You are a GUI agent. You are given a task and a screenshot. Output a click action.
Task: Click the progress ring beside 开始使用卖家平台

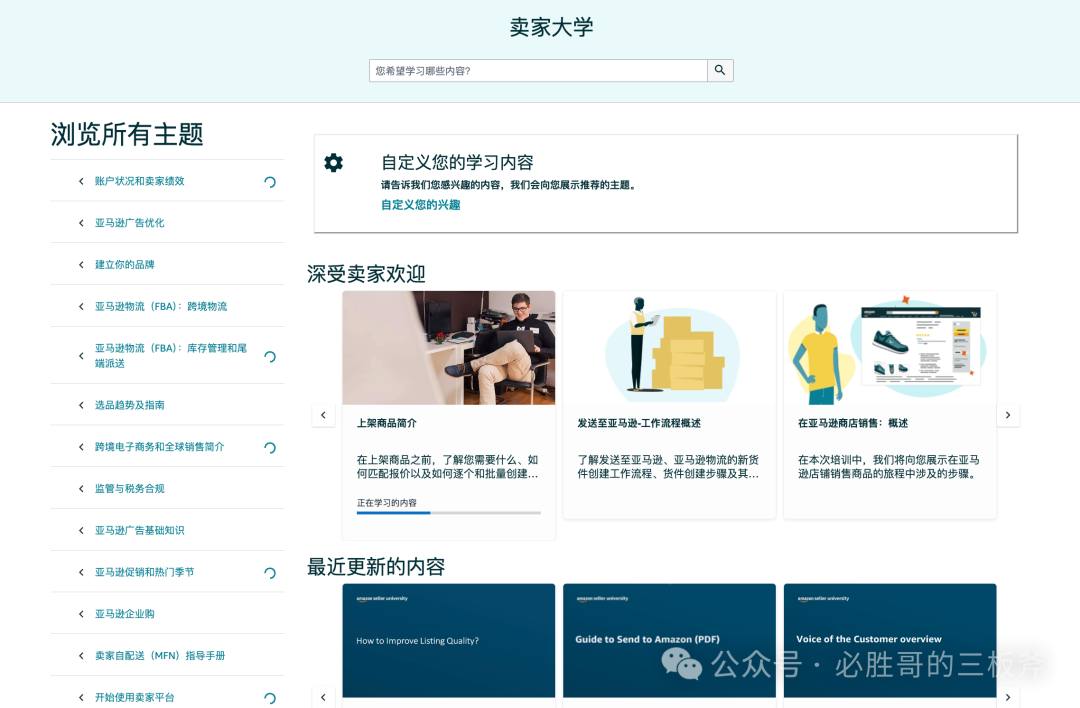pyautogui.click(x=270, y=698)
